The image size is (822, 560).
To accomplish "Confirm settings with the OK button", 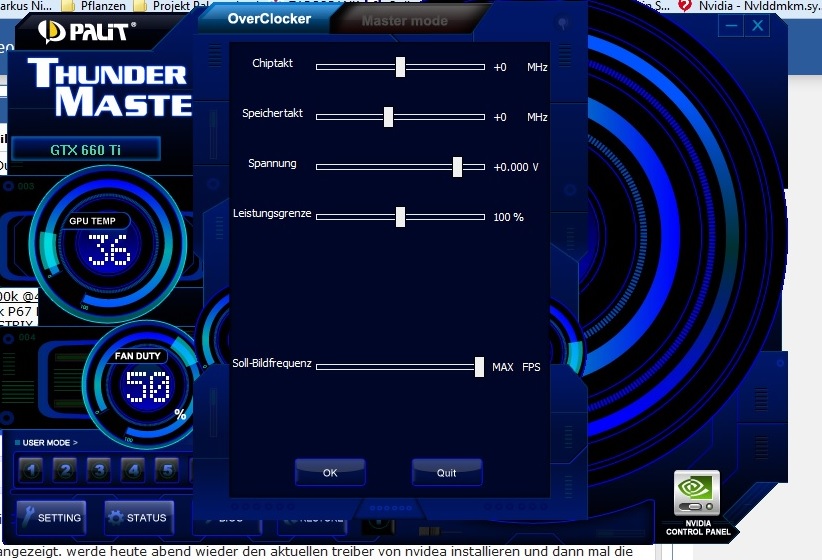I will coord(330,472).
